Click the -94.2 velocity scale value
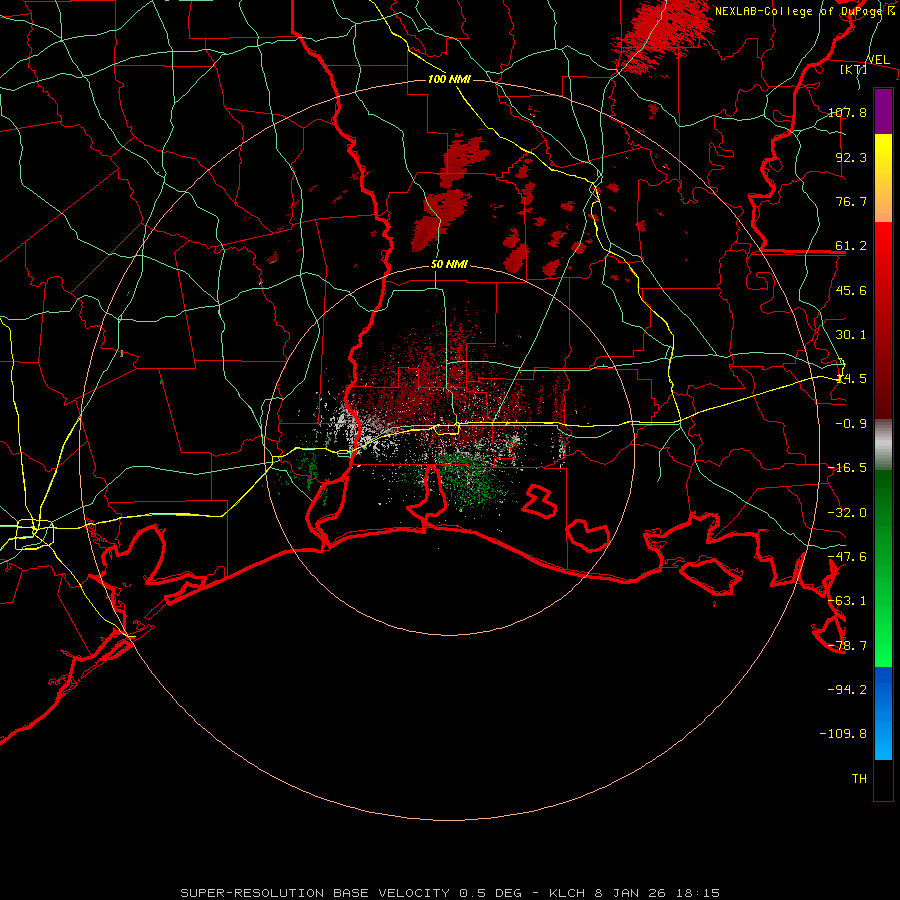Viewport: 900px width, 900px height. tap(847, 689)
